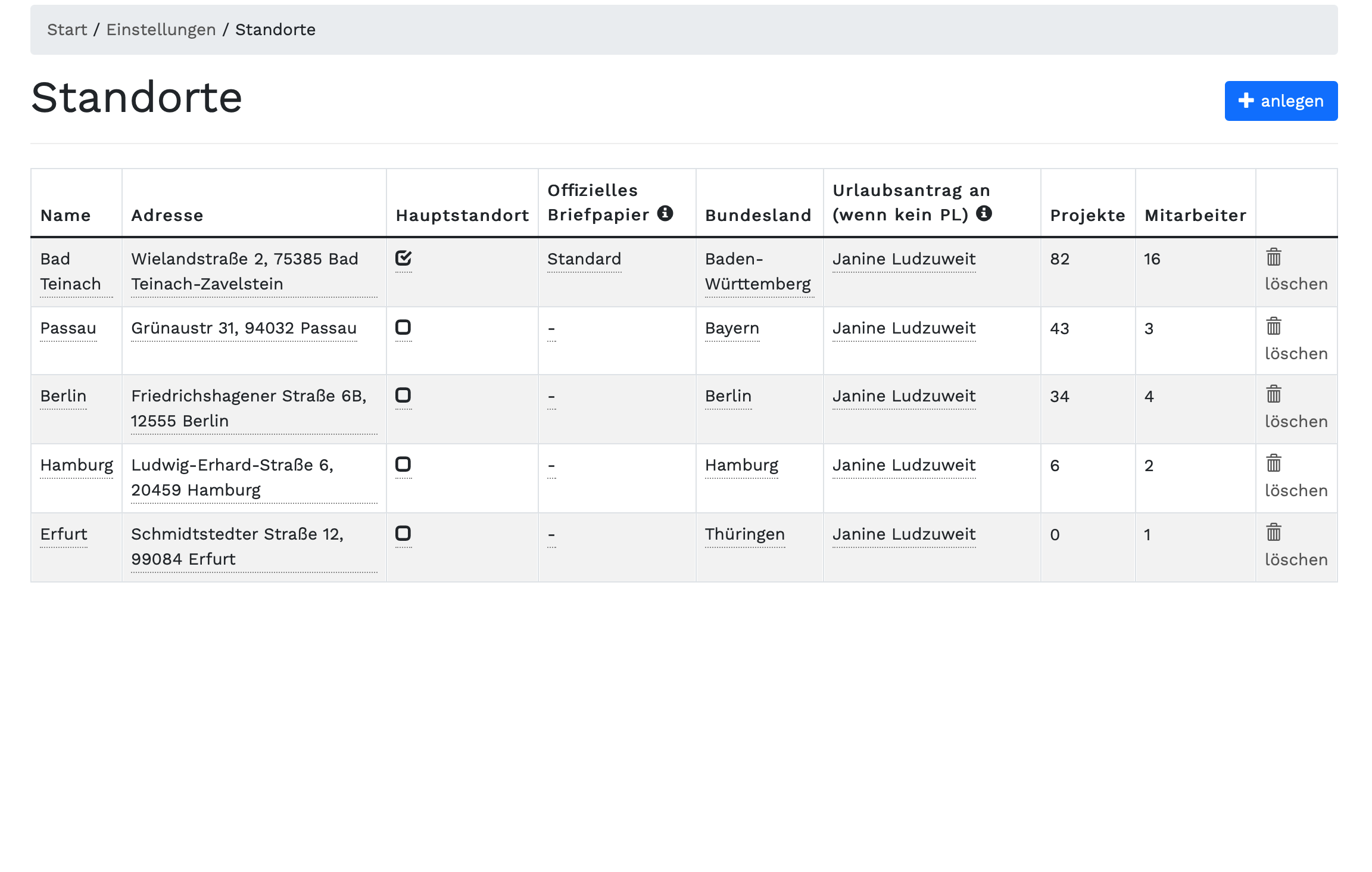1372x872 pixels.
Task: Click löschen text for Berlin
Action: click(1296, 421)
